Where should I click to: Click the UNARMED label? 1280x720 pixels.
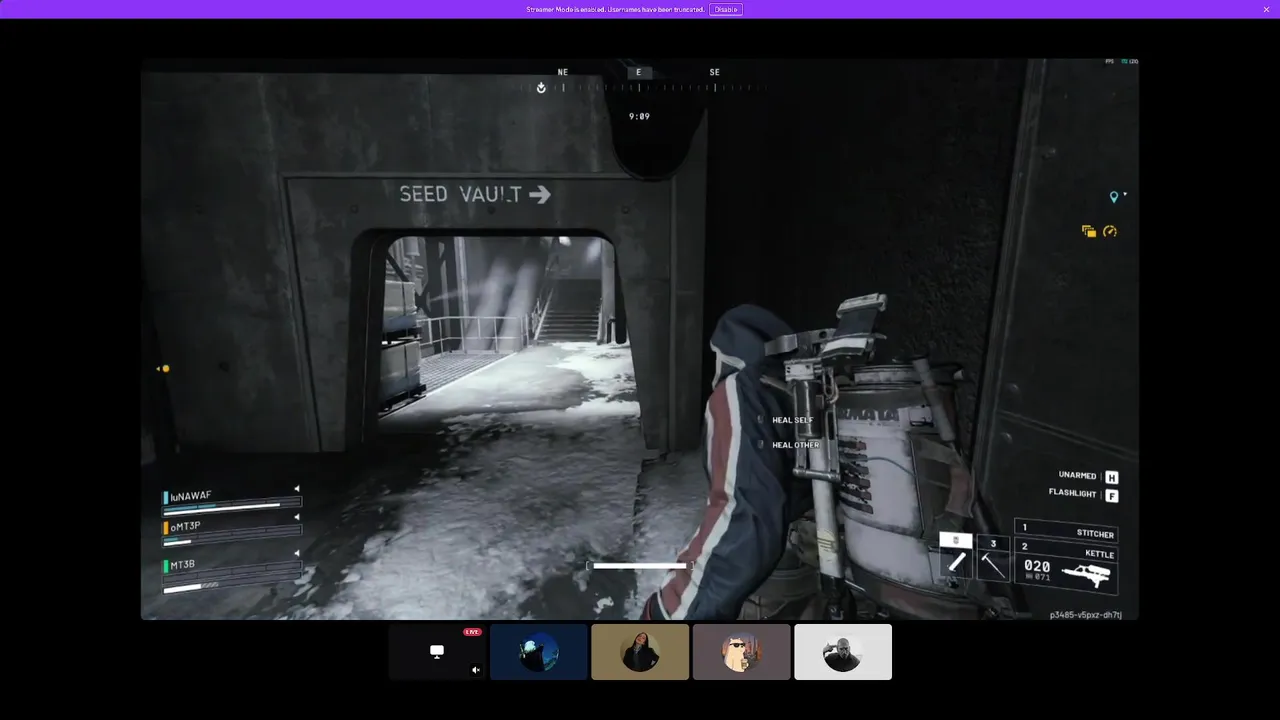pos(1077,476)
